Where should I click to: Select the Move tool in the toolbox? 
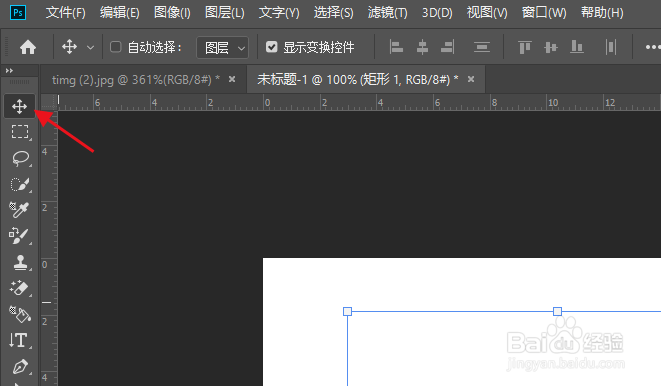click(x=19, y=106)
